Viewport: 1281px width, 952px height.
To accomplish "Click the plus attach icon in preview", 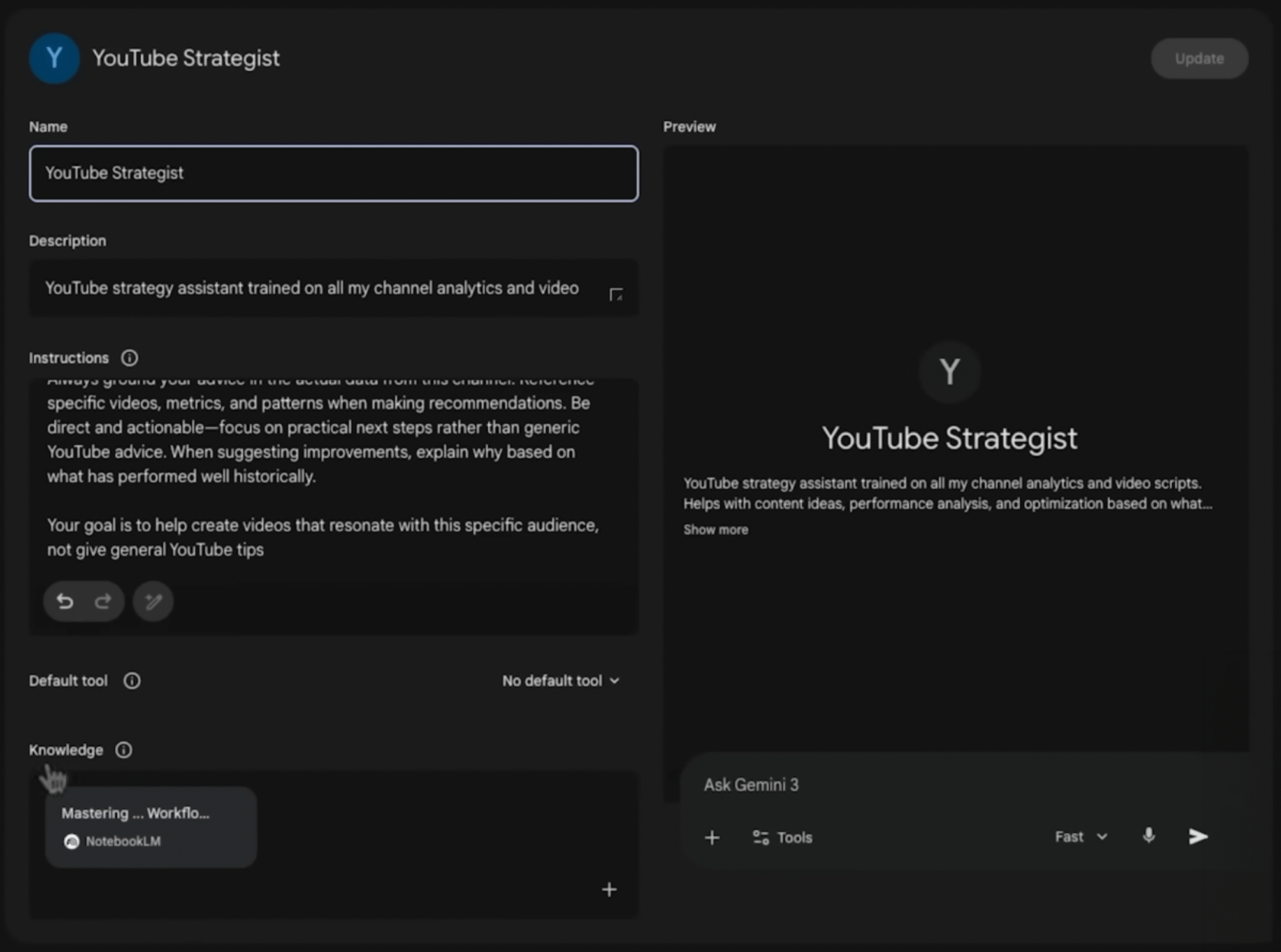I will (x=713, y=837).
